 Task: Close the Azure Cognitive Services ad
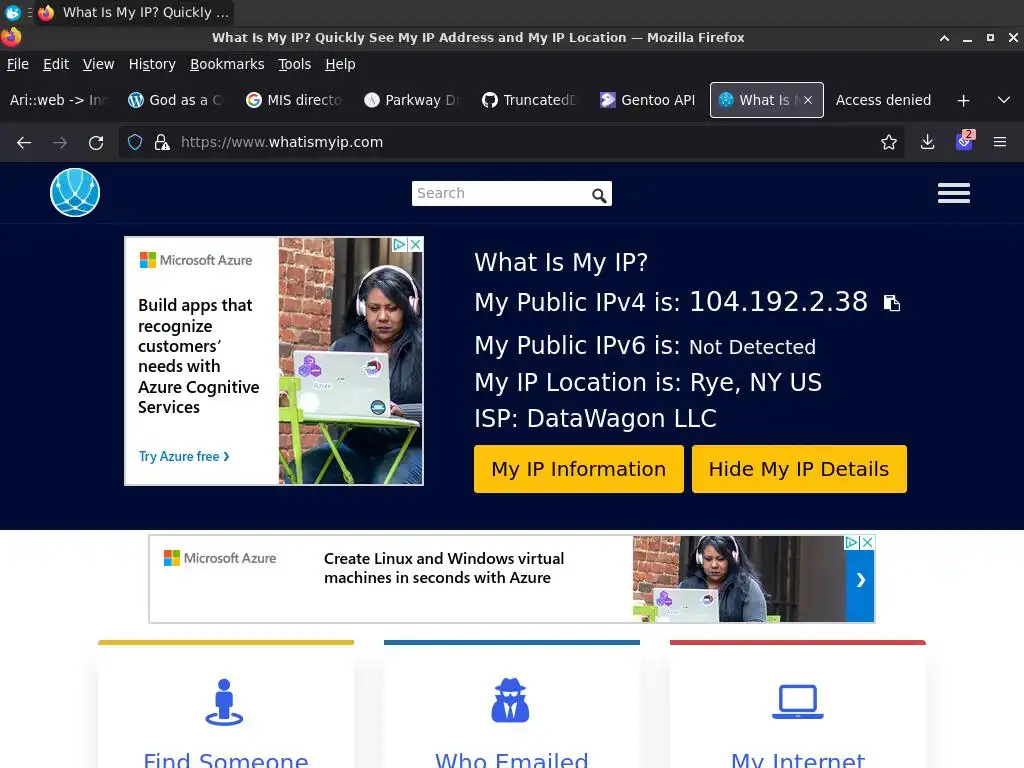tap(415, 245)
